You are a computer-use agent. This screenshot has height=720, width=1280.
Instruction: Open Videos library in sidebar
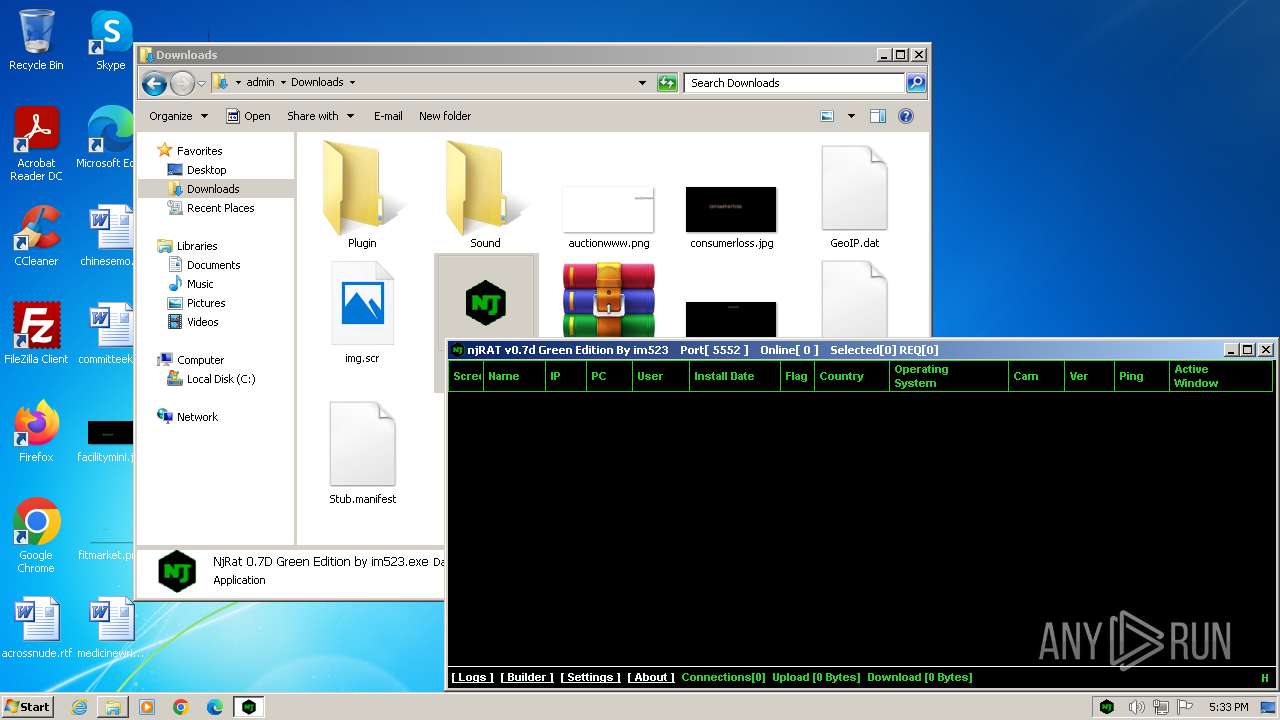click(x=202, y=322)
